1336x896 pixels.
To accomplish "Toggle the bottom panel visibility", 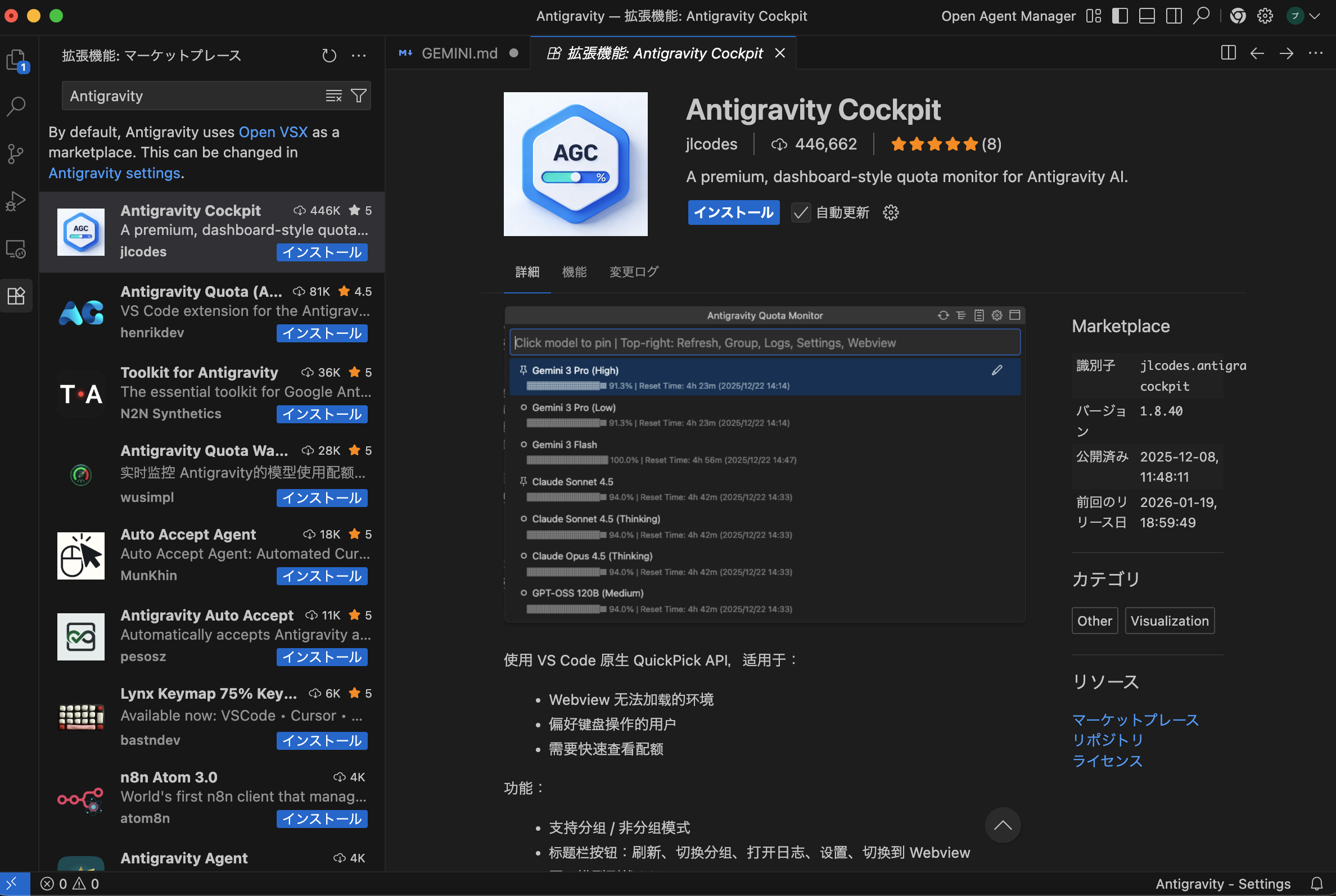I will pos(1146,15).
